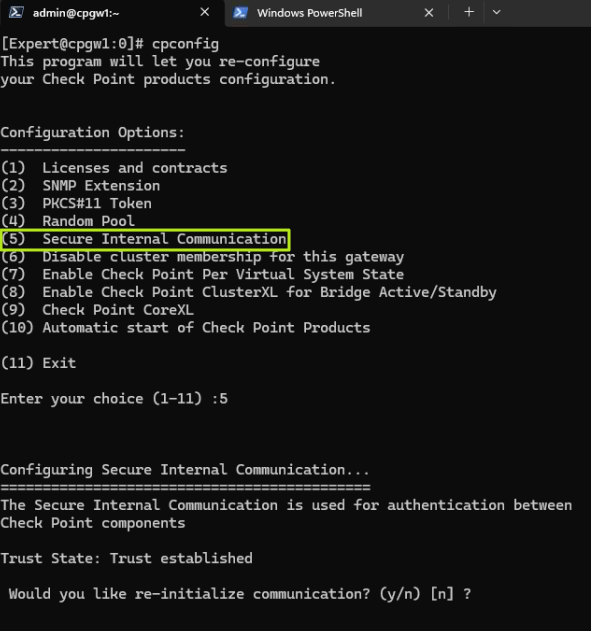
Task: Click the SNMP Extension menu line
Action: point(80,186)
